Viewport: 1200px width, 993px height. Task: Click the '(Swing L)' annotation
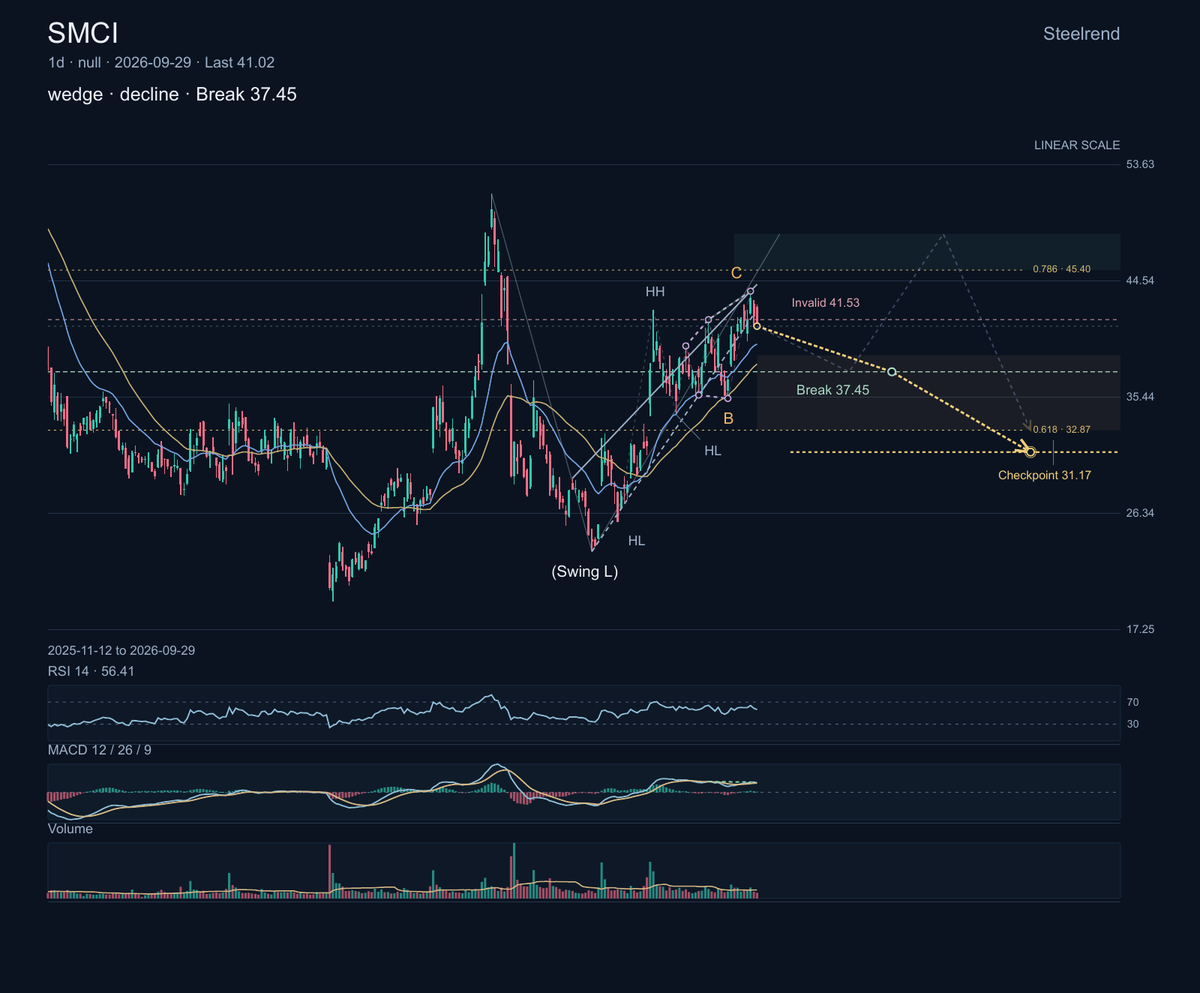[585, 572]
